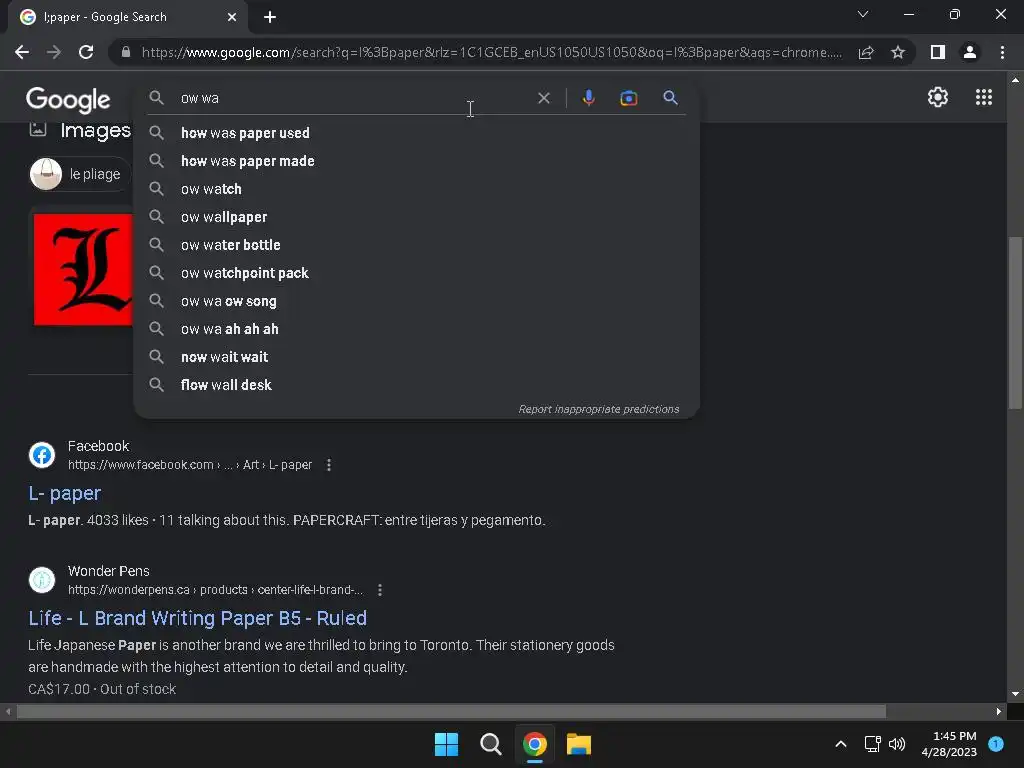Bookmark this page with the star icon
This screenshot has width=1024, height=768.
(x=898, y=52)
